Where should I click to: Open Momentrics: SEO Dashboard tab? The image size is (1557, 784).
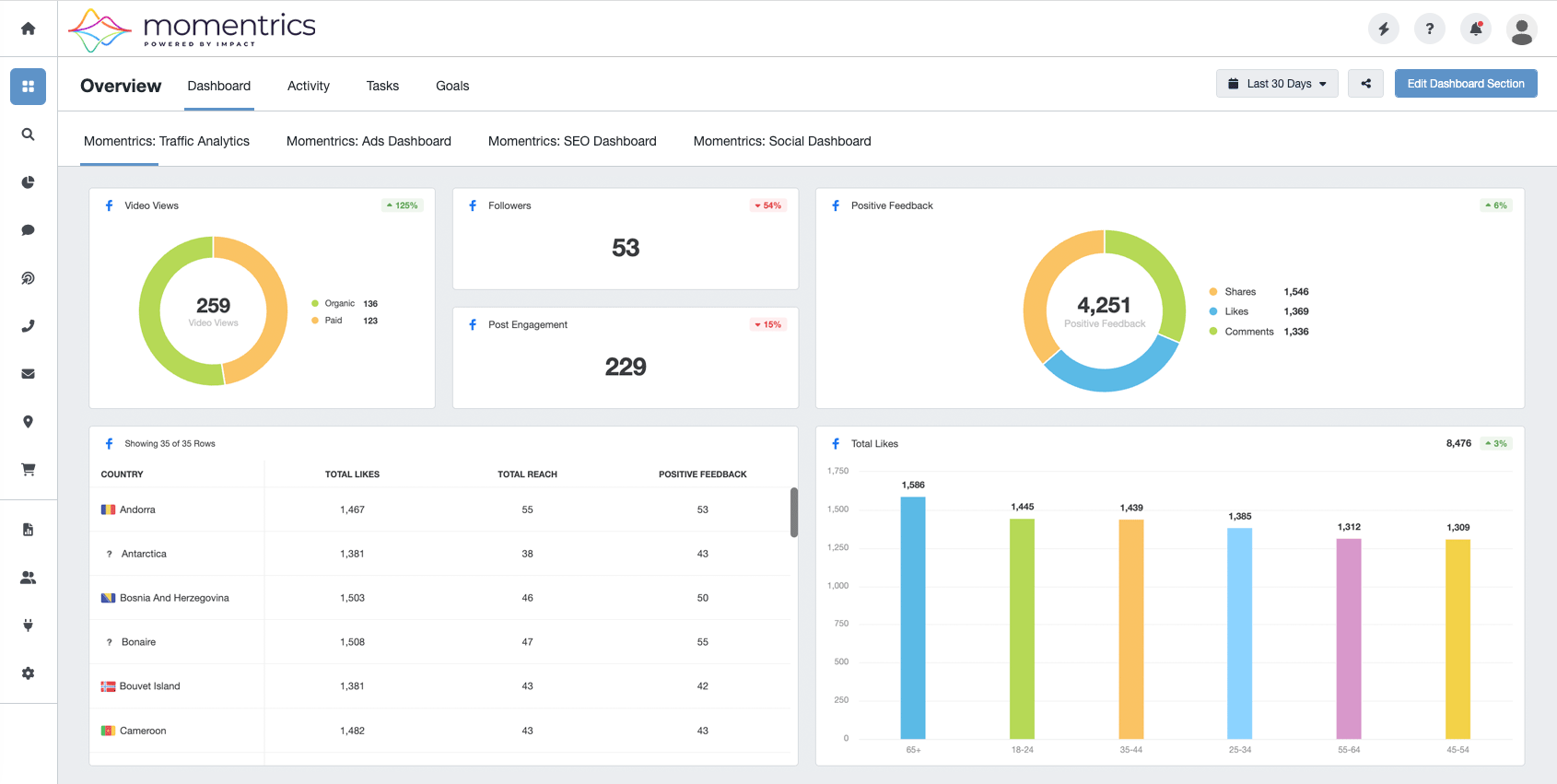tap(572, 141)
